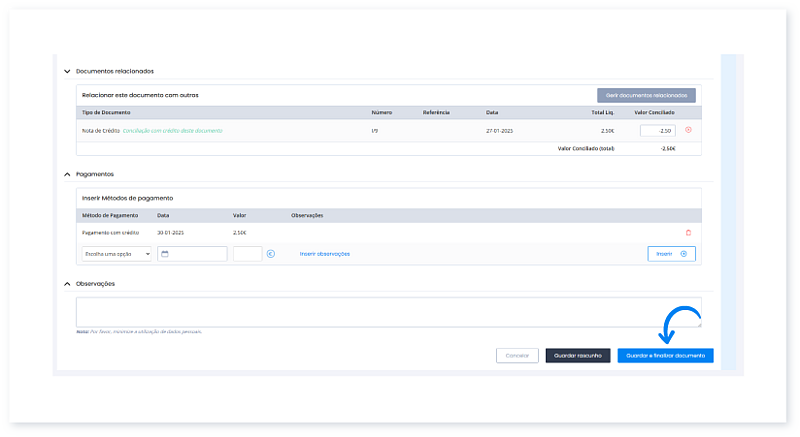
Task: Expand the Pagamentos section chevron
Action: pos(67,174)
